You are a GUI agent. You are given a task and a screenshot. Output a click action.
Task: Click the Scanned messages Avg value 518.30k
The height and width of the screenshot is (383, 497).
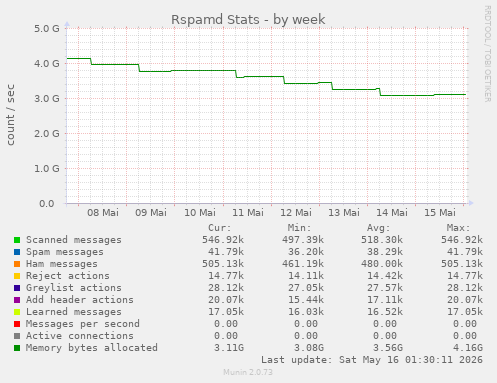pos(382,240)
